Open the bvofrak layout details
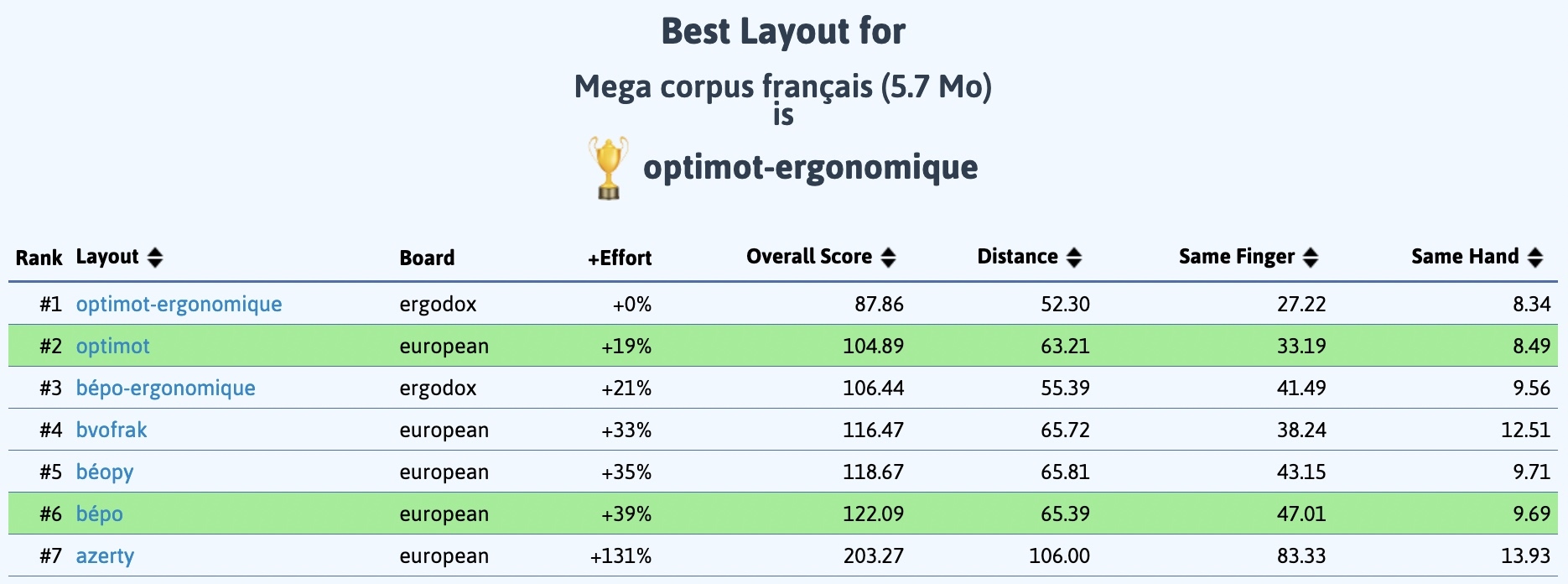Viewport: 1568px width, 584px height. (x=112, y=430)
